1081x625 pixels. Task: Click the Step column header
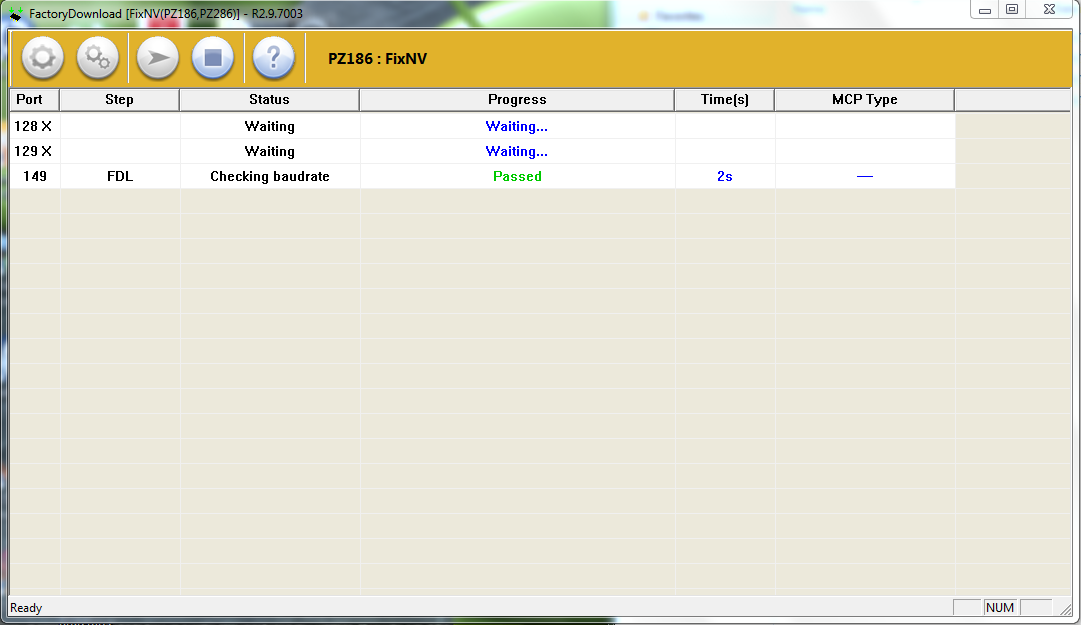[119, 99]
